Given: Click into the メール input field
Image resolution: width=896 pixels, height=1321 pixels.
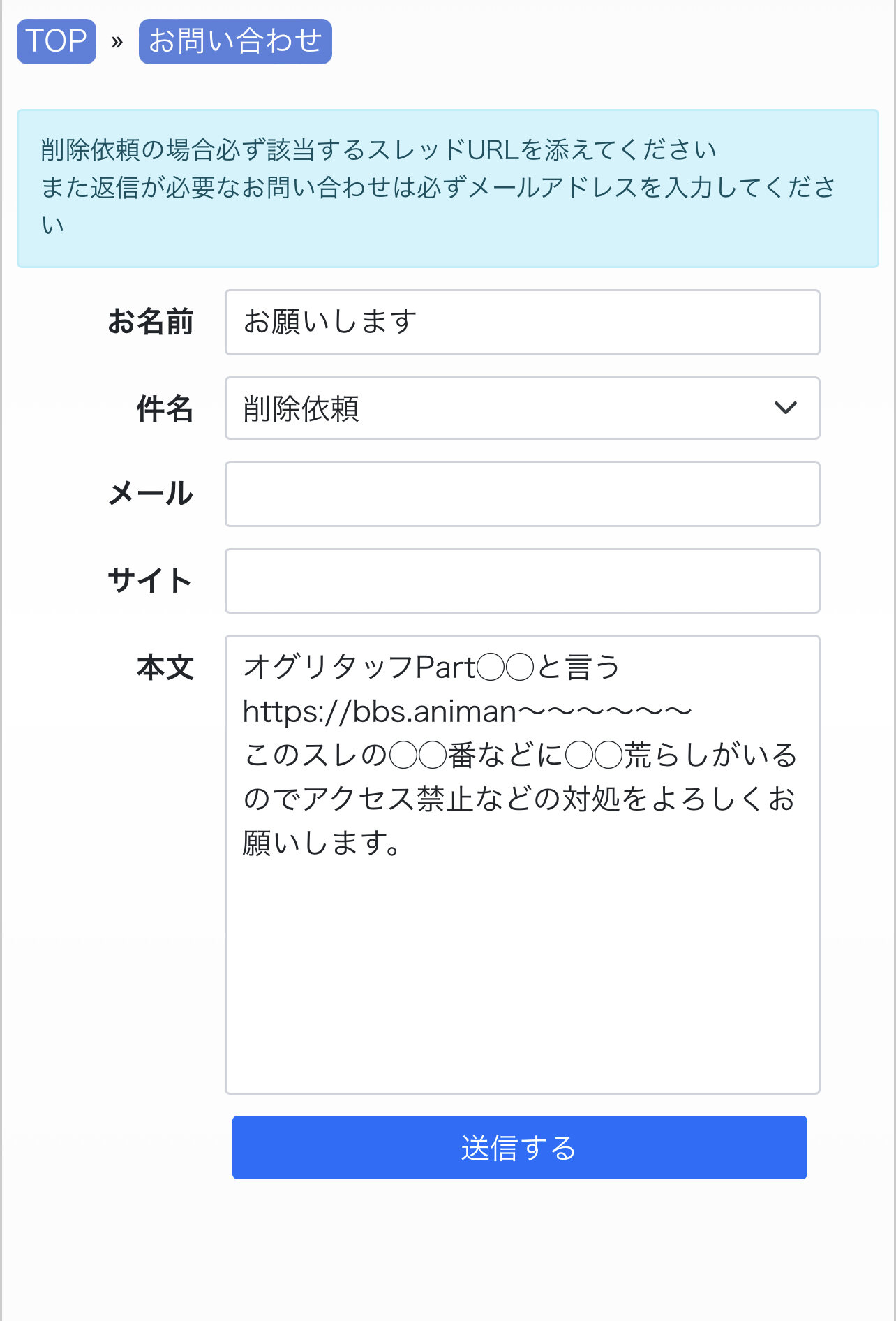Looking at the screenshot, I should pyautogui.click(x=522, y=494).
